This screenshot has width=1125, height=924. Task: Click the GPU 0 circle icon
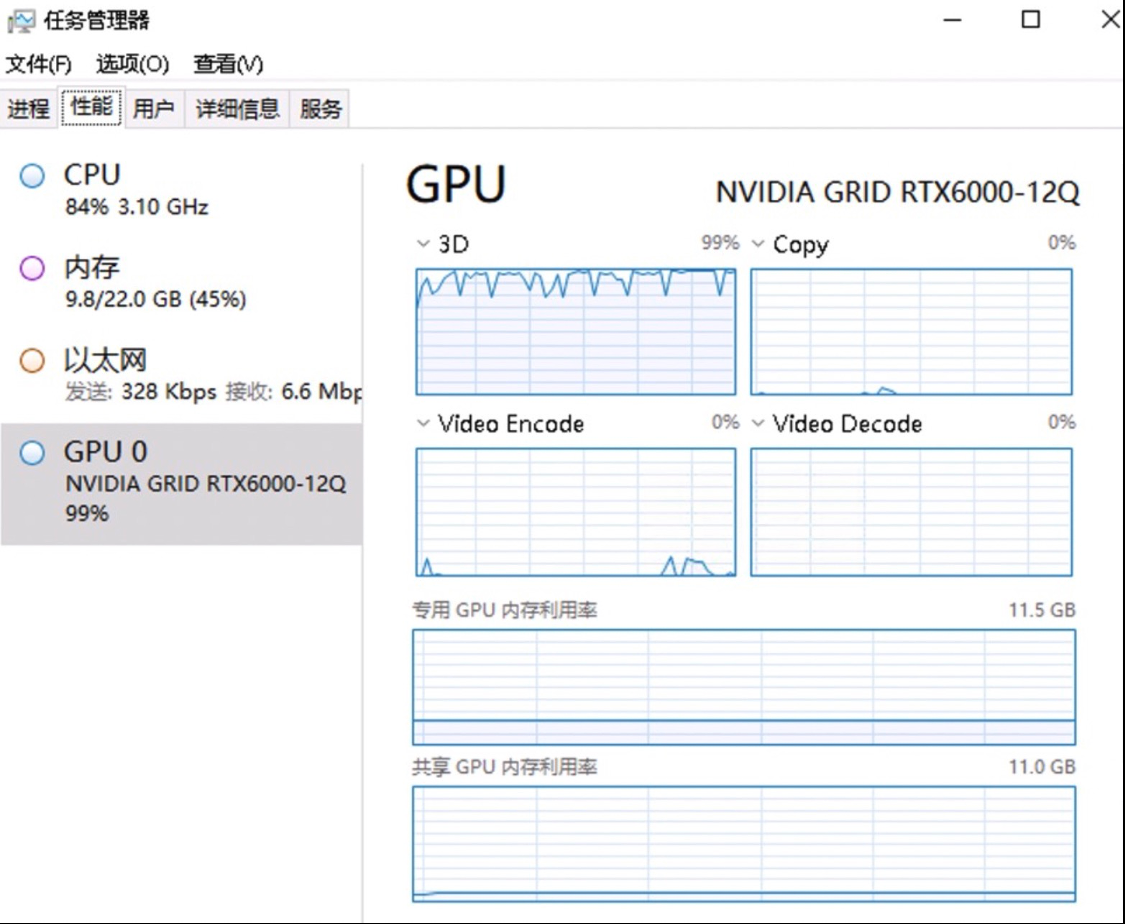pos(33,453)
